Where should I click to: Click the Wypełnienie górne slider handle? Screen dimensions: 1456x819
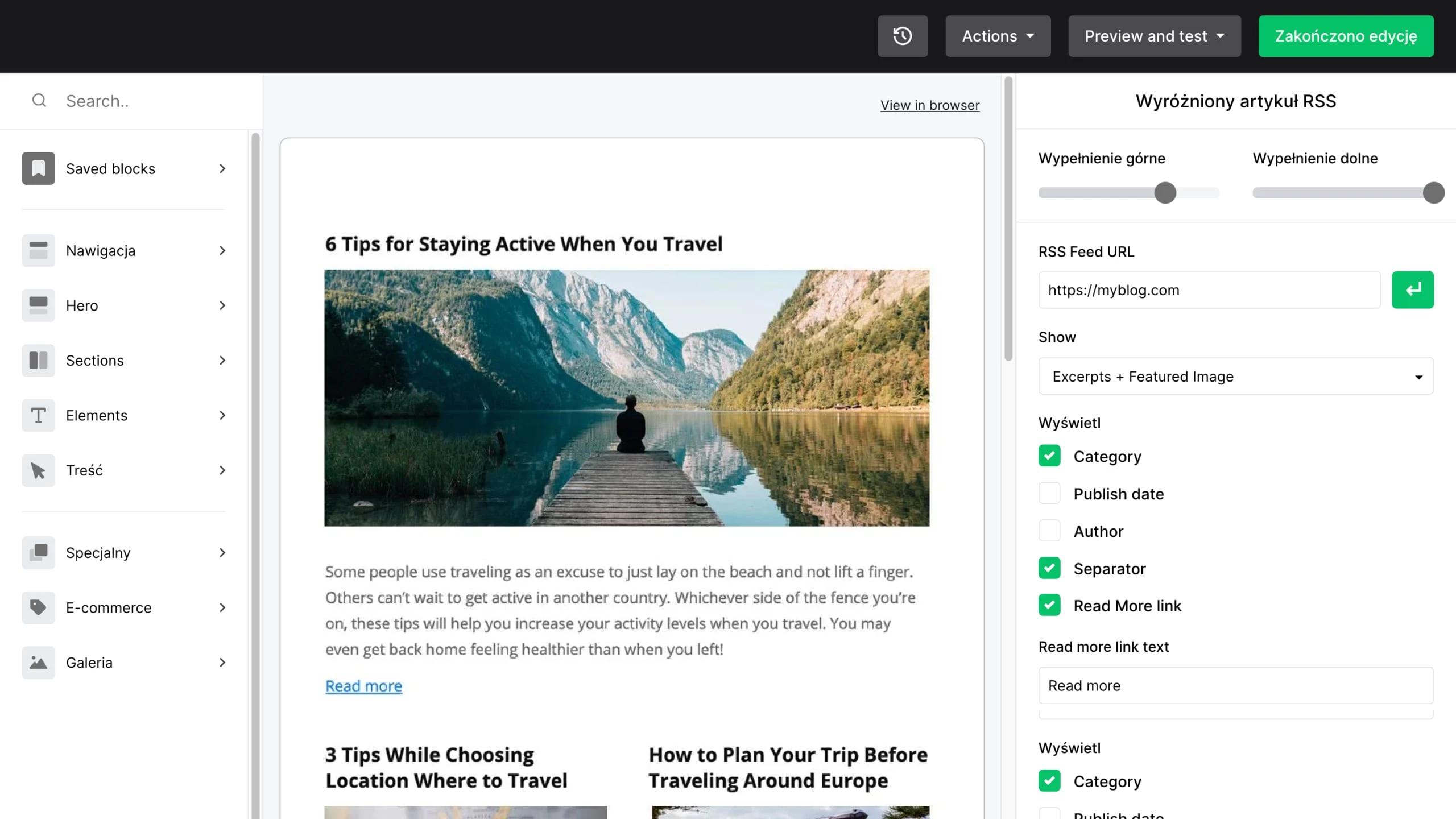[1165, 193]
